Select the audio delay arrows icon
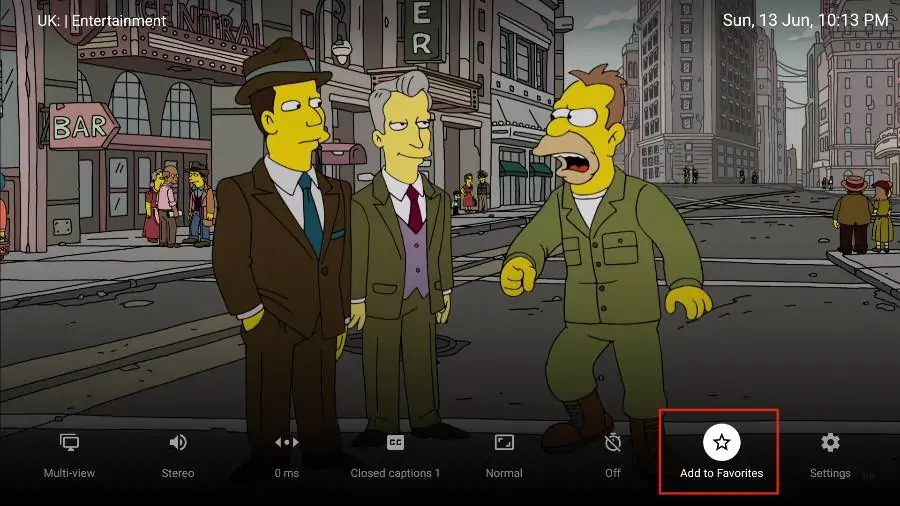The width and height of the screenshot is (900, 506). [286, 442]
